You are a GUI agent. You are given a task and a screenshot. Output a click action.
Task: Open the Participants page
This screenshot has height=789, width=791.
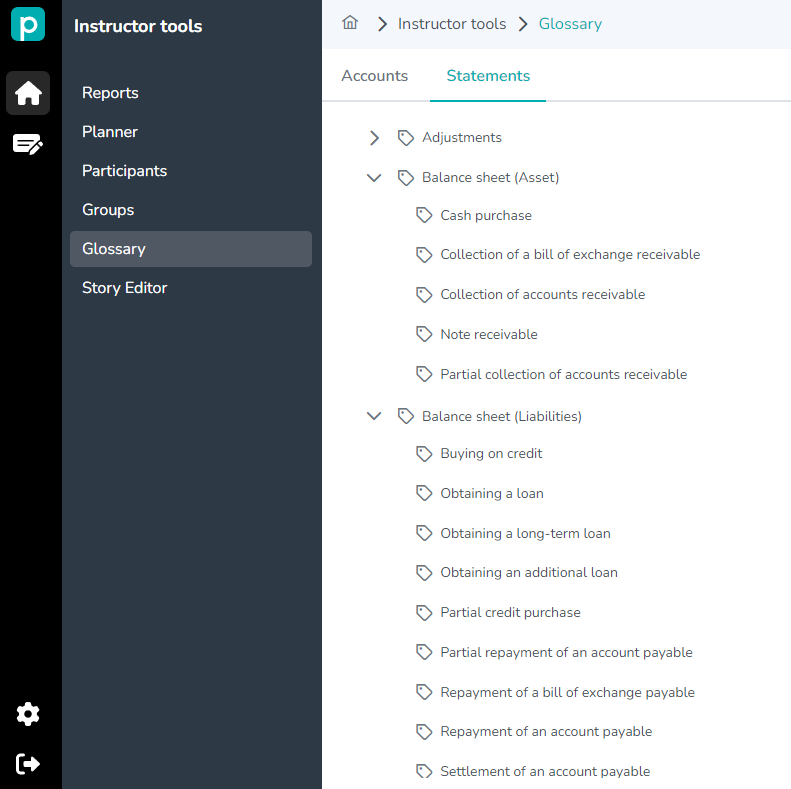[124, 171]
